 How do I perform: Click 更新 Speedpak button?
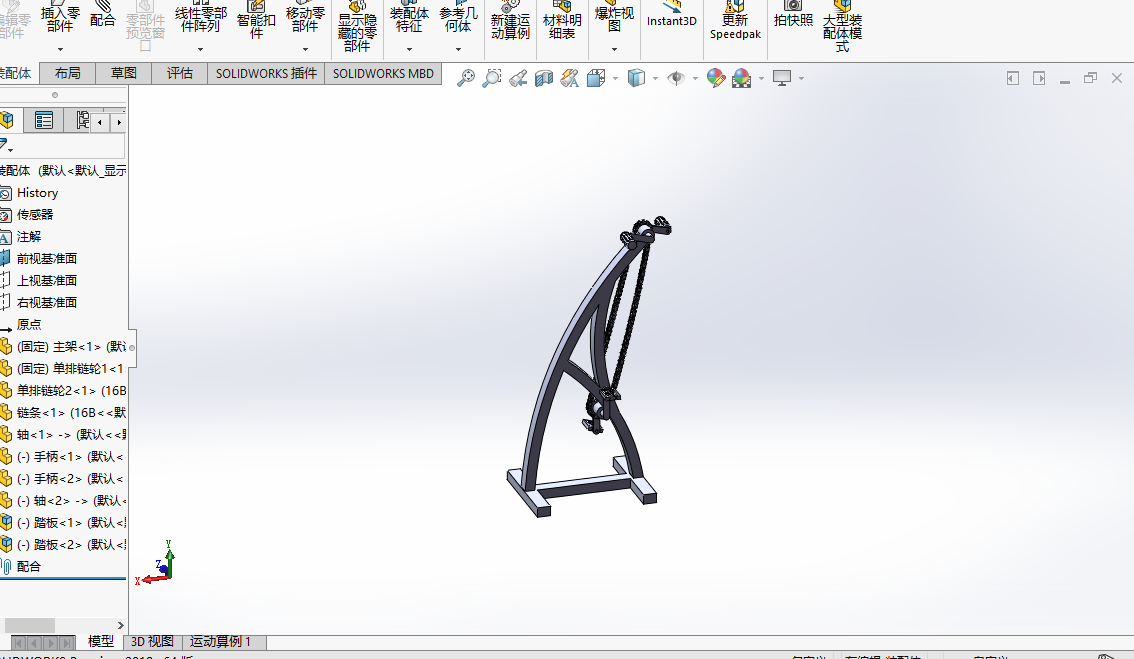tap(736, 20)
